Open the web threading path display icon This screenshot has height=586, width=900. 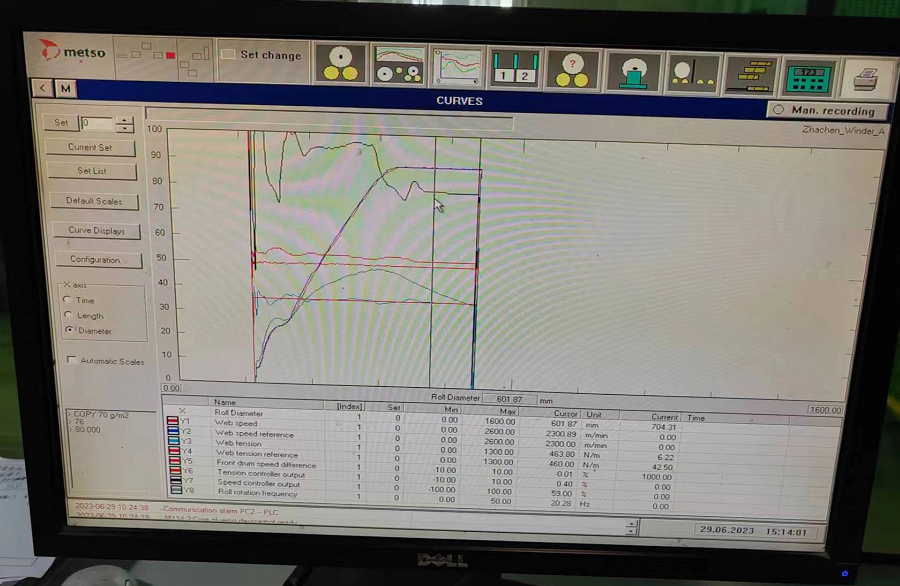[399, 64]
